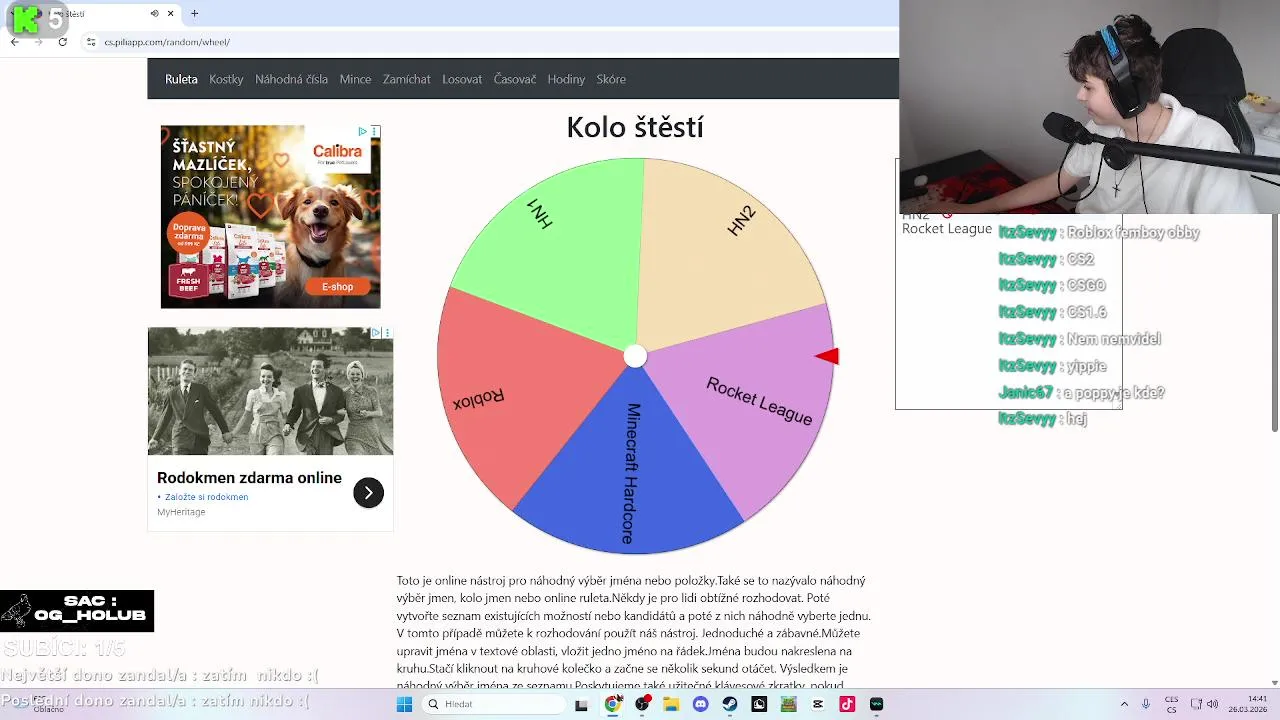Click the address bar URL cs.piliapp.com
1280x720 pixels.
click(x=167, y=42)
